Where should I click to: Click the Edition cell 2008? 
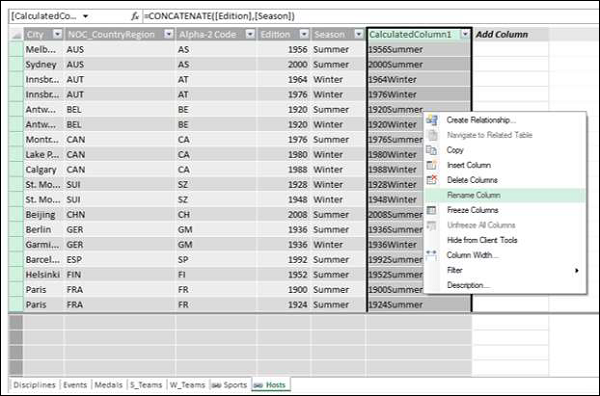tap(284, 215)
